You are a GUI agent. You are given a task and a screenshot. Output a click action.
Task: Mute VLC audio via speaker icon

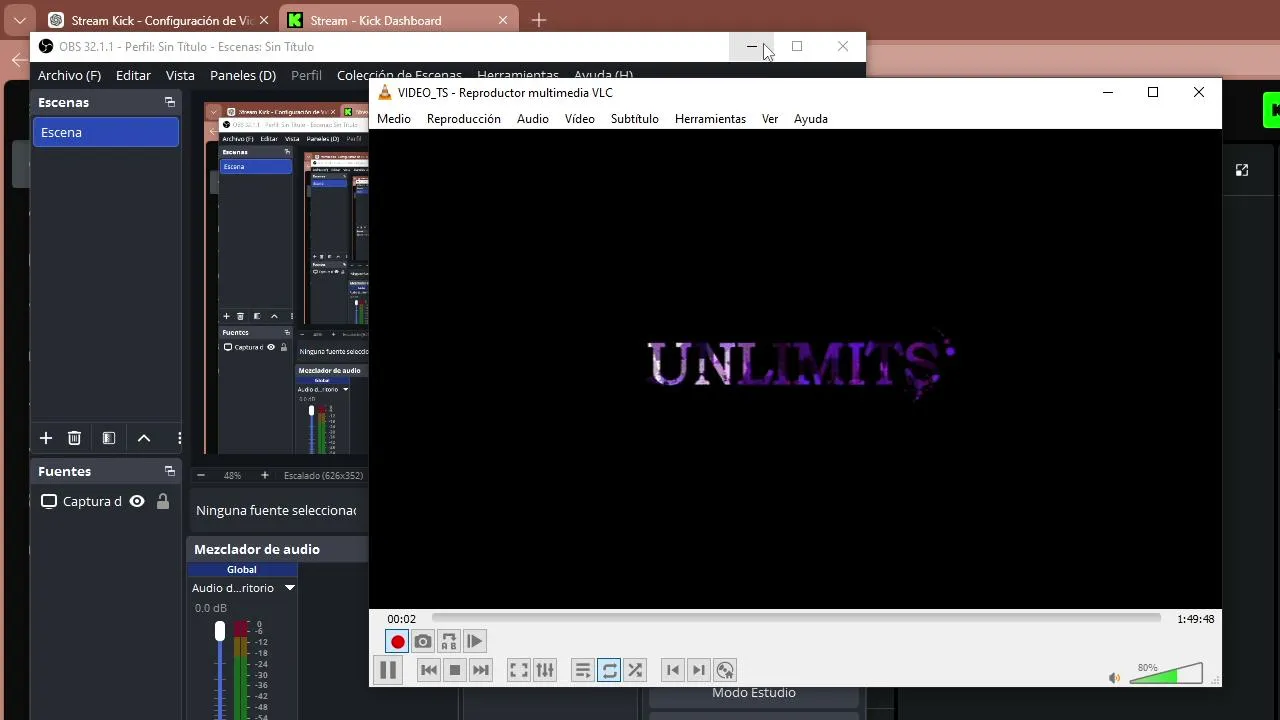tap(1115, 678)
